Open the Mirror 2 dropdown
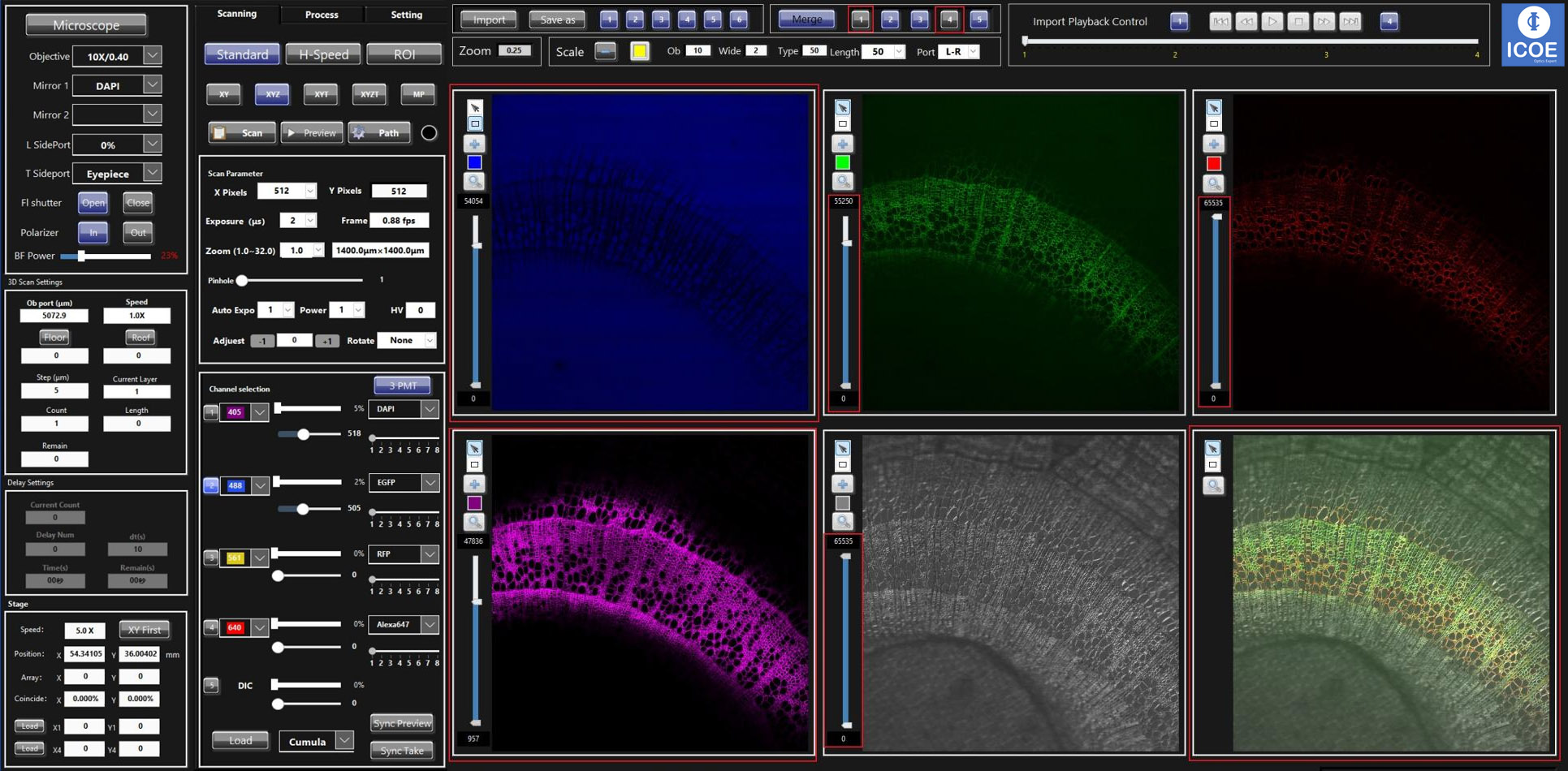Viewport: 1568px width, 771px height. pyautogui.click(x=153, y=114)
